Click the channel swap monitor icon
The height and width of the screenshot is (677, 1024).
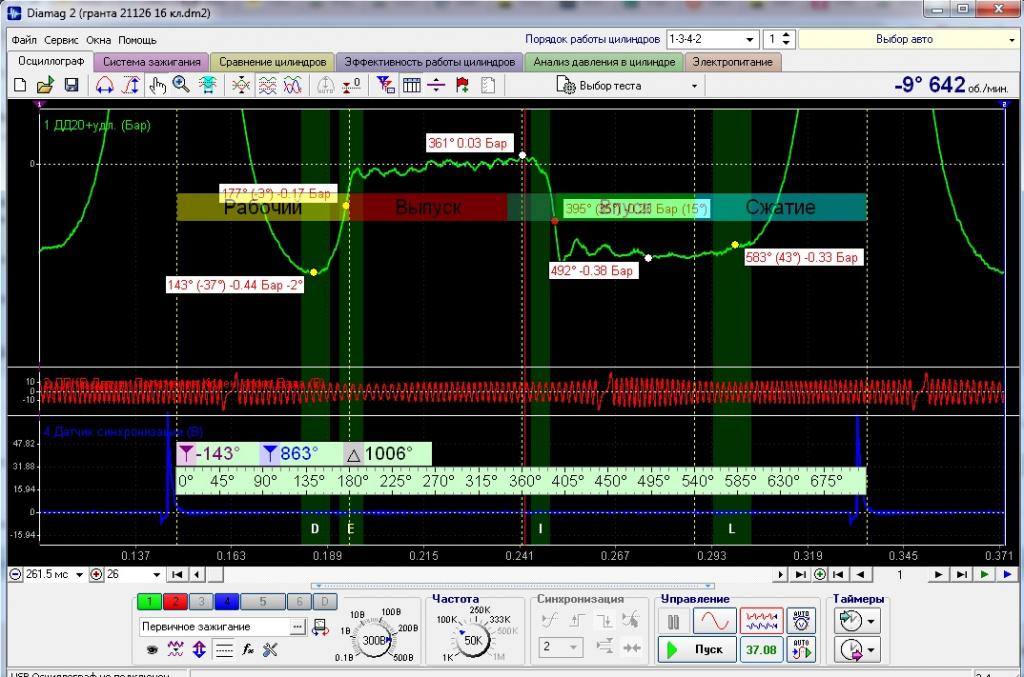[320, 627]
